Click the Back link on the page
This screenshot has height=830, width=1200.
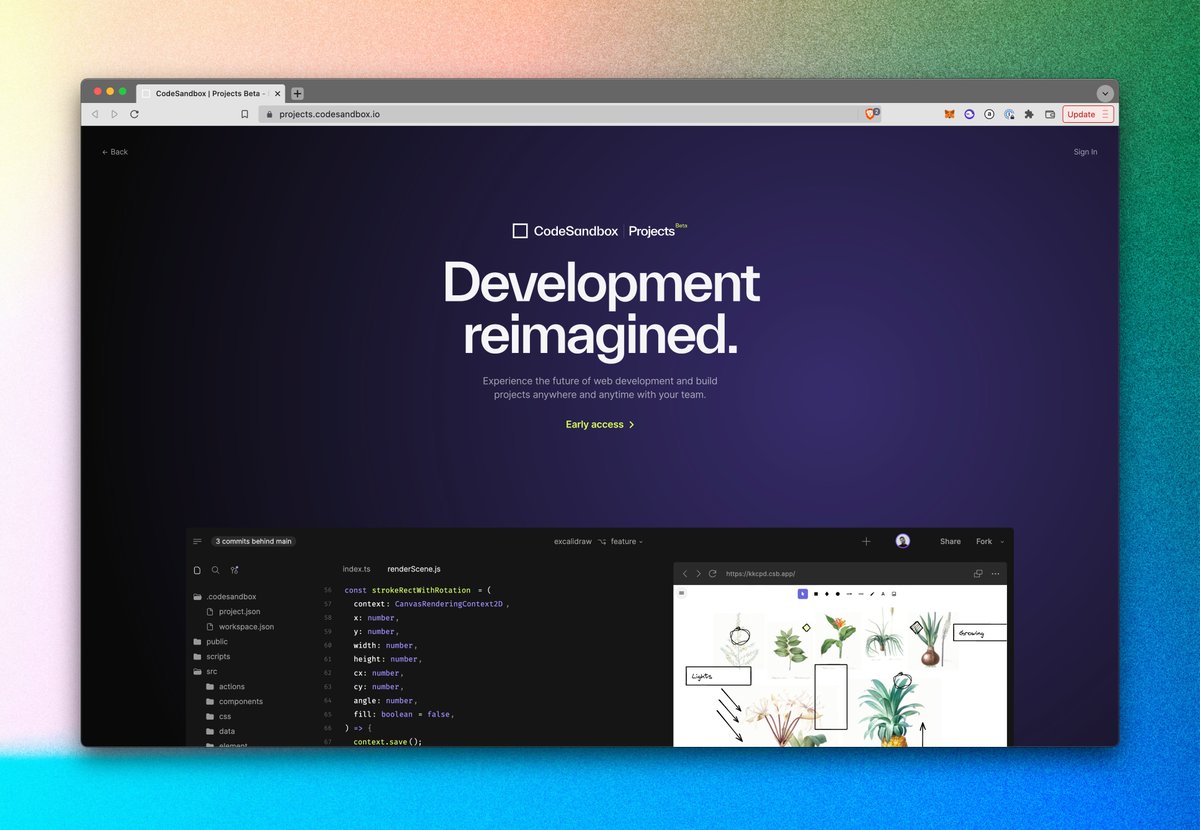pyautogui.click(x=115, y=152)
